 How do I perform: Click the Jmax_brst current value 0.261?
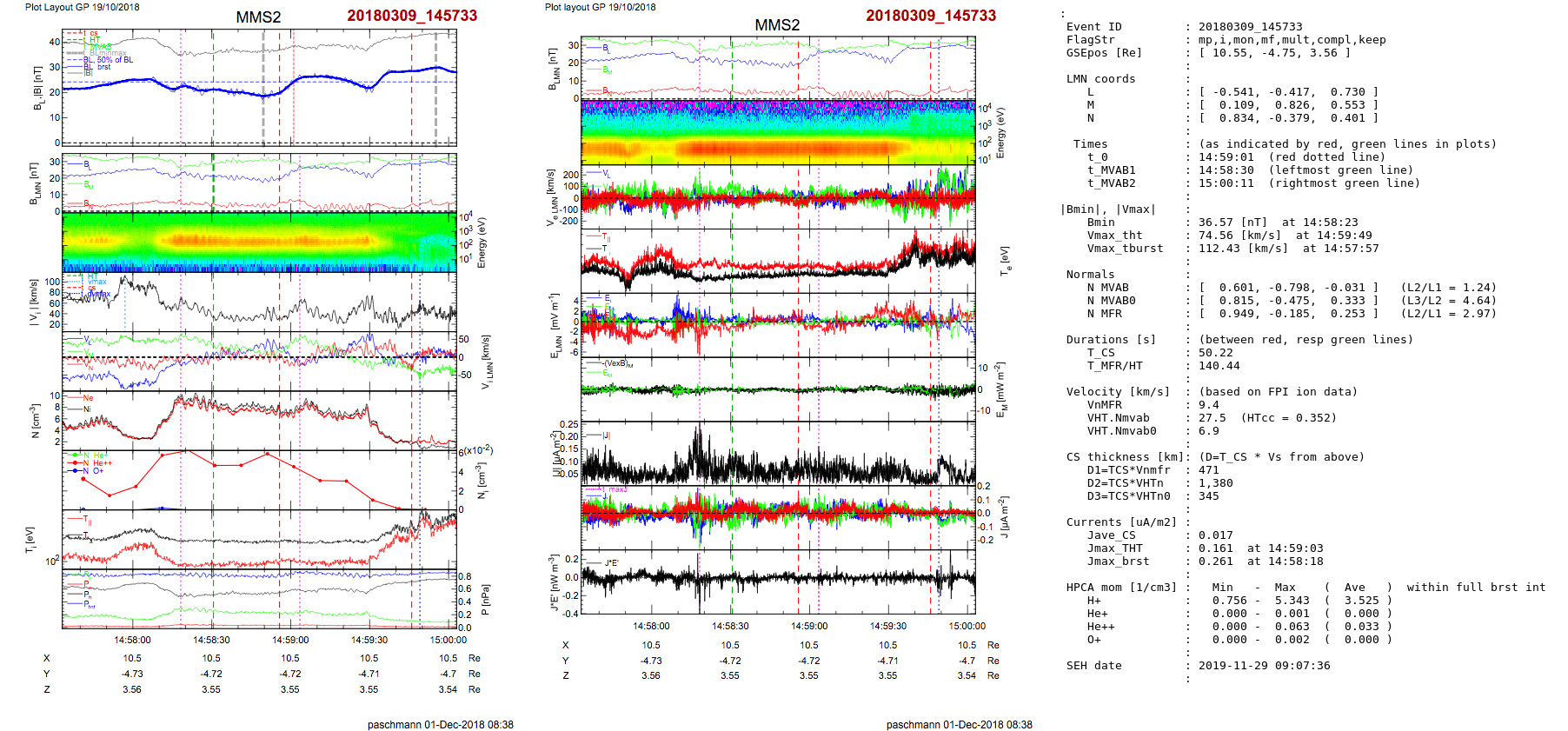tap(1215, 562)
